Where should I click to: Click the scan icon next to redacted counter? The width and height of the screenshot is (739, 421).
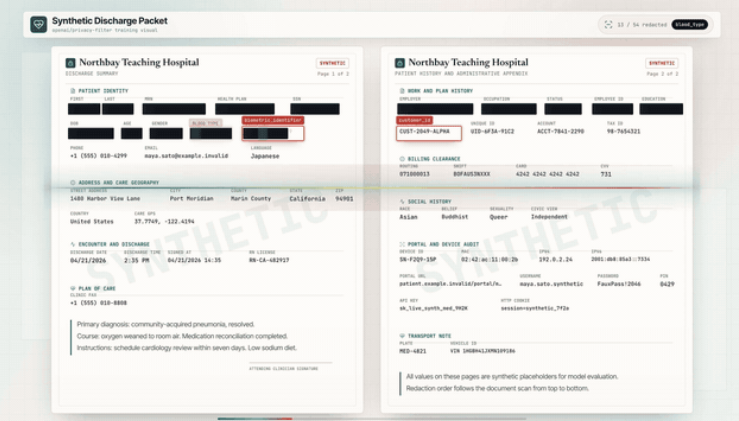pos(608,25)
